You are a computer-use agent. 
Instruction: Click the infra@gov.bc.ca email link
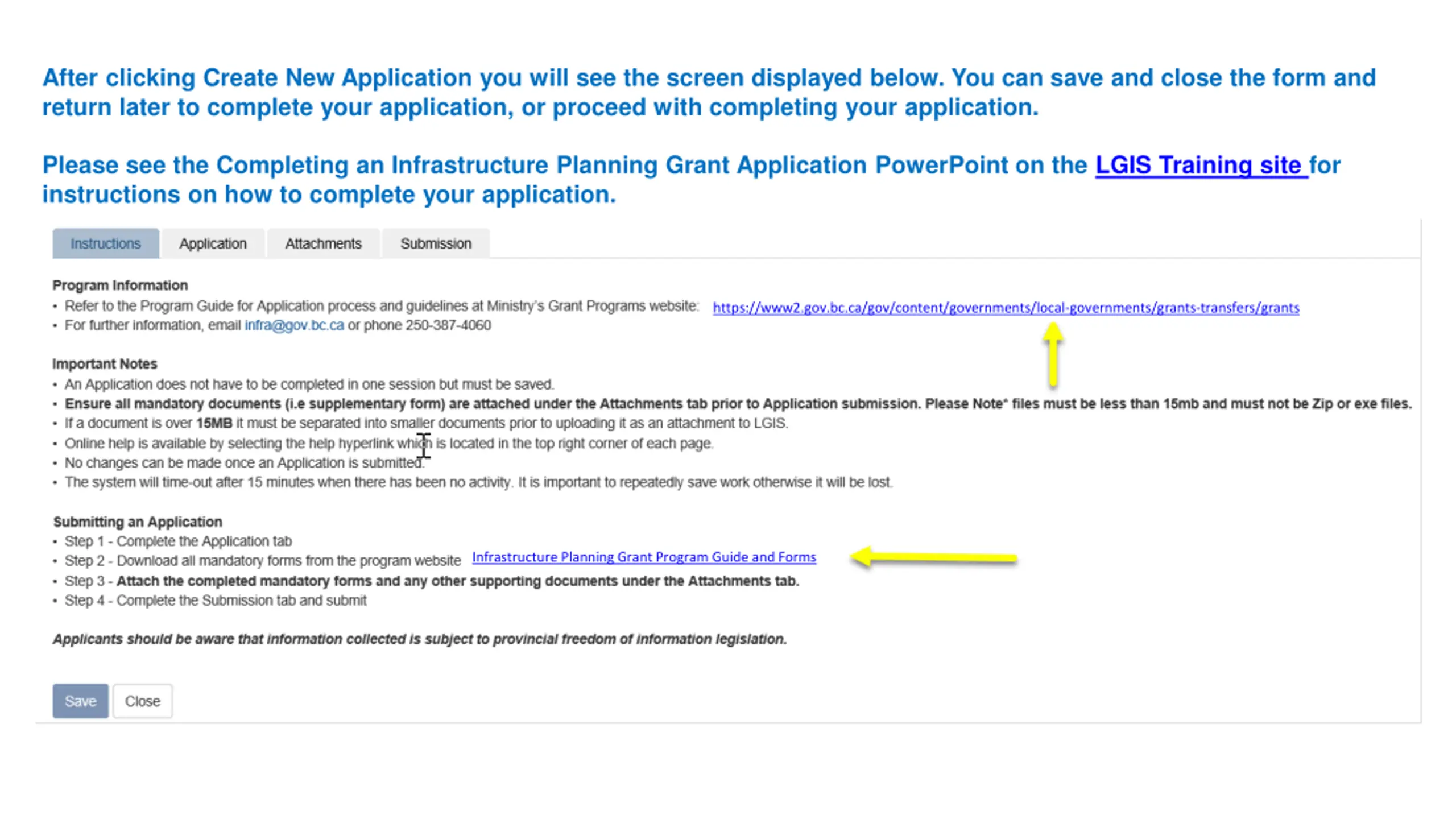[x=294, y=325]
